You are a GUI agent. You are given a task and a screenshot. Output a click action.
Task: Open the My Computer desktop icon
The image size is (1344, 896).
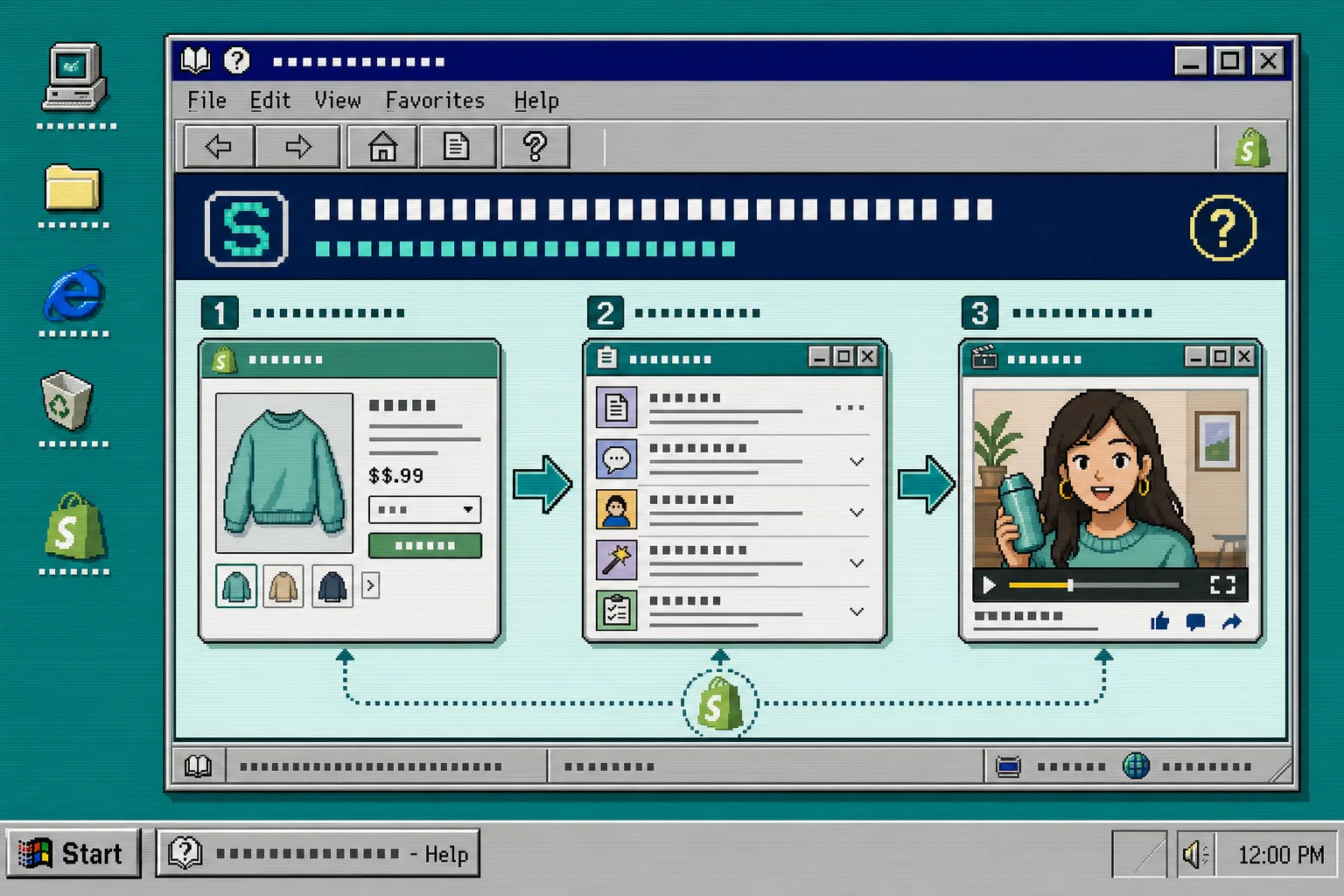(x=74, y=77)
